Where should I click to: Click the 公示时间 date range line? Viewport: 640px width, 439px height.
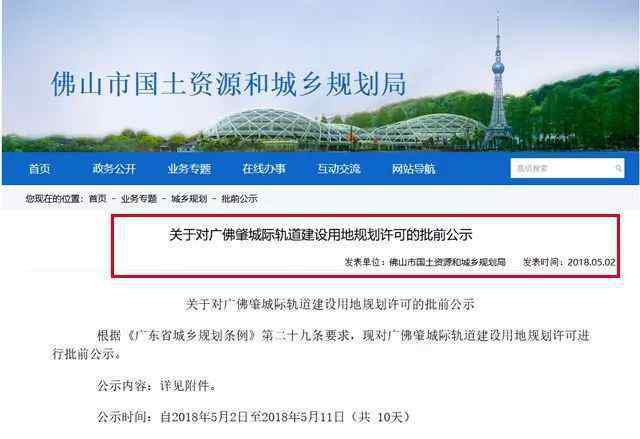(x=253, y=417)
